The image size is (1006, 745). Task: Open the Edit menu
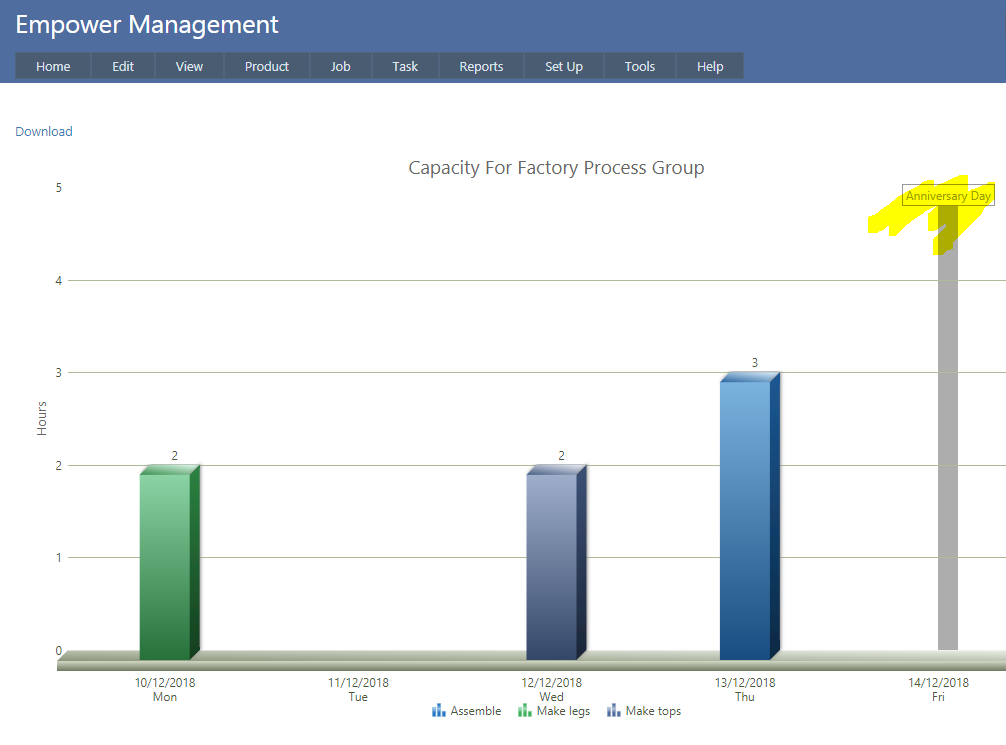(x=123, y=66)
